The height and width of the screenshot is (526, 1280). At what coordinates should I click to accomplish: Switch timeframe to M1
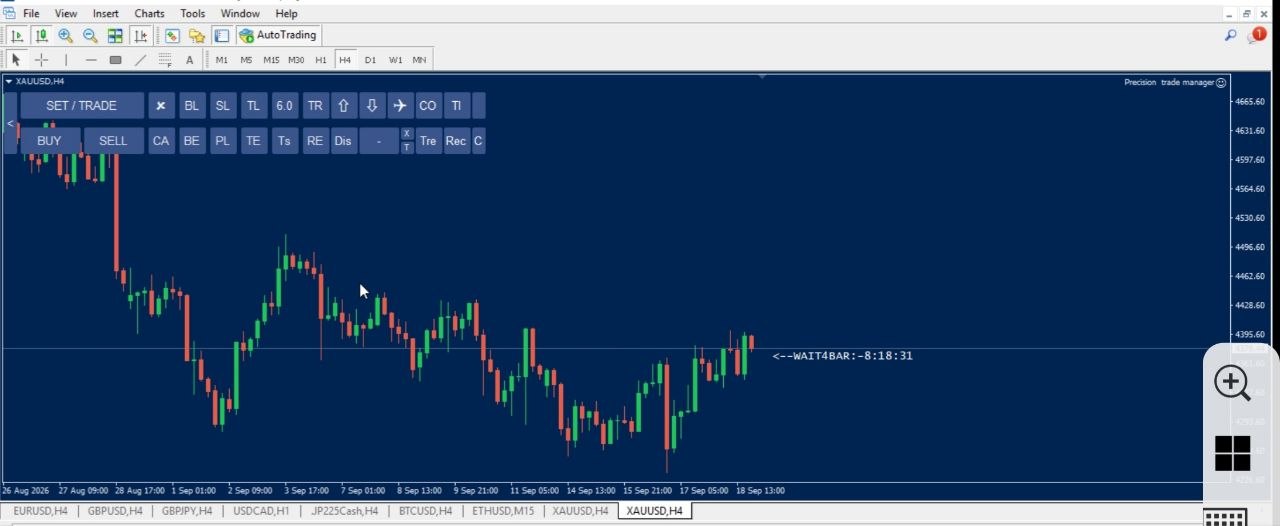point(222,60)
